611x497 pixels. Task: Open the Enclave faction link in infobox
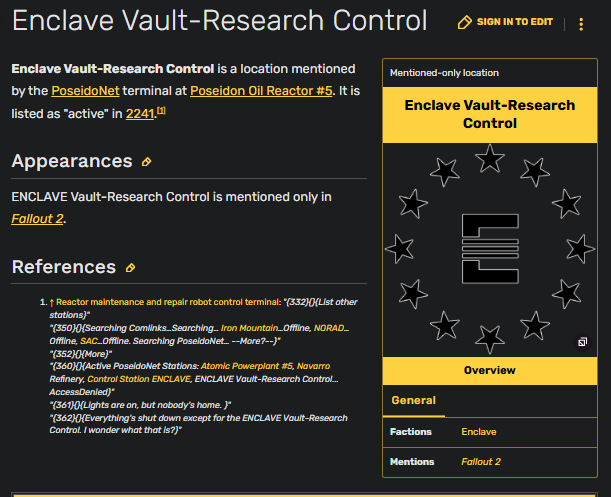(x=479, y=432)
